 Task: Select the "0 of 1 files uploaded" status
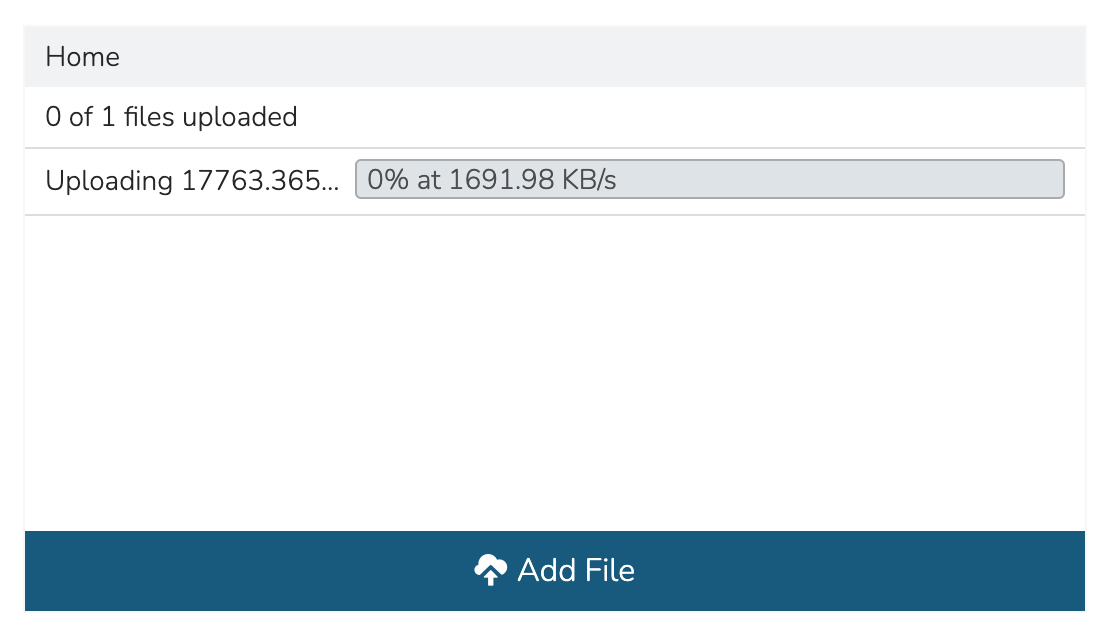[172, 117]
